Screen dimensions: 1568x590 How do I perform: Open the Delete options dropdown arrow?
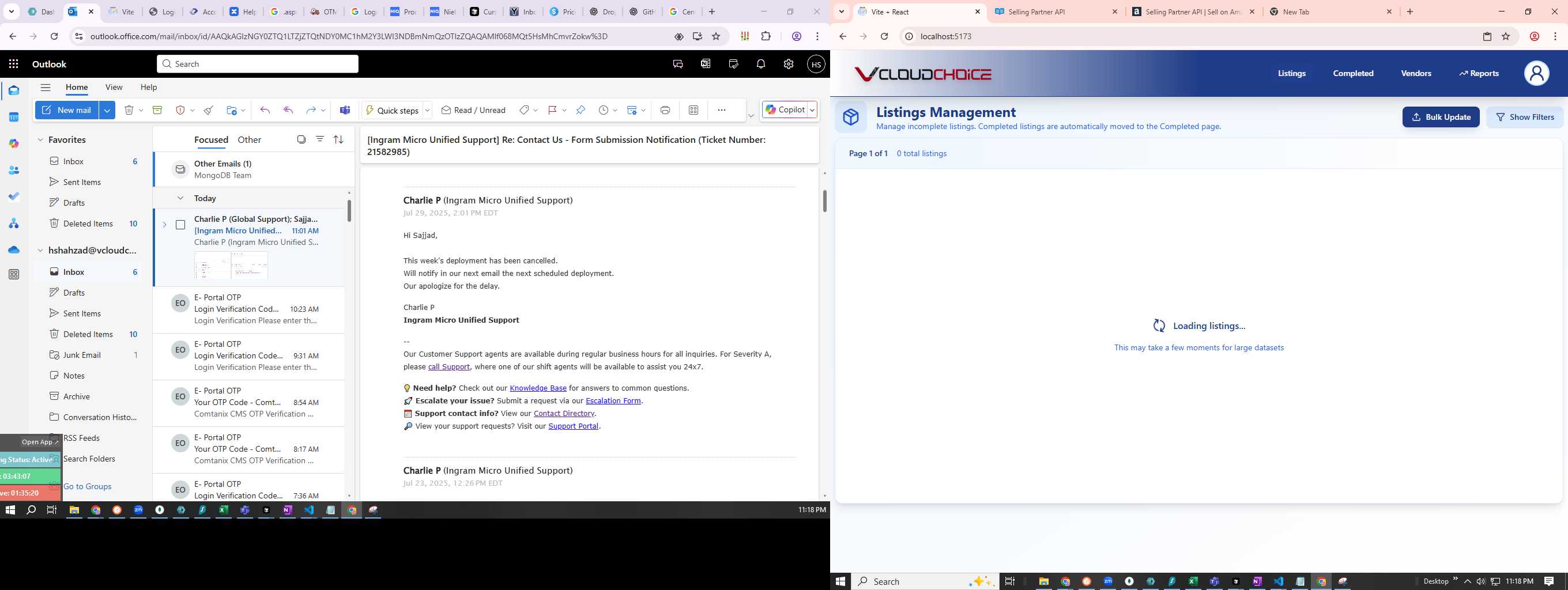pyautogui.click(x=141, y=110)
